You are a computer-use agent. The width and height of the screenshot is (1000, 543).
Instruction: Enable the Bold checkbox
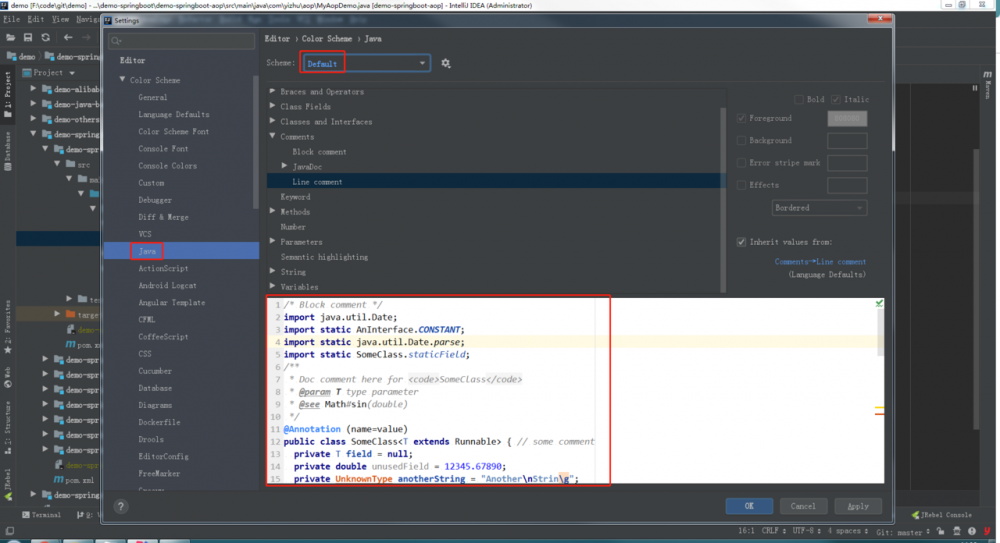(x=798, y=99)
